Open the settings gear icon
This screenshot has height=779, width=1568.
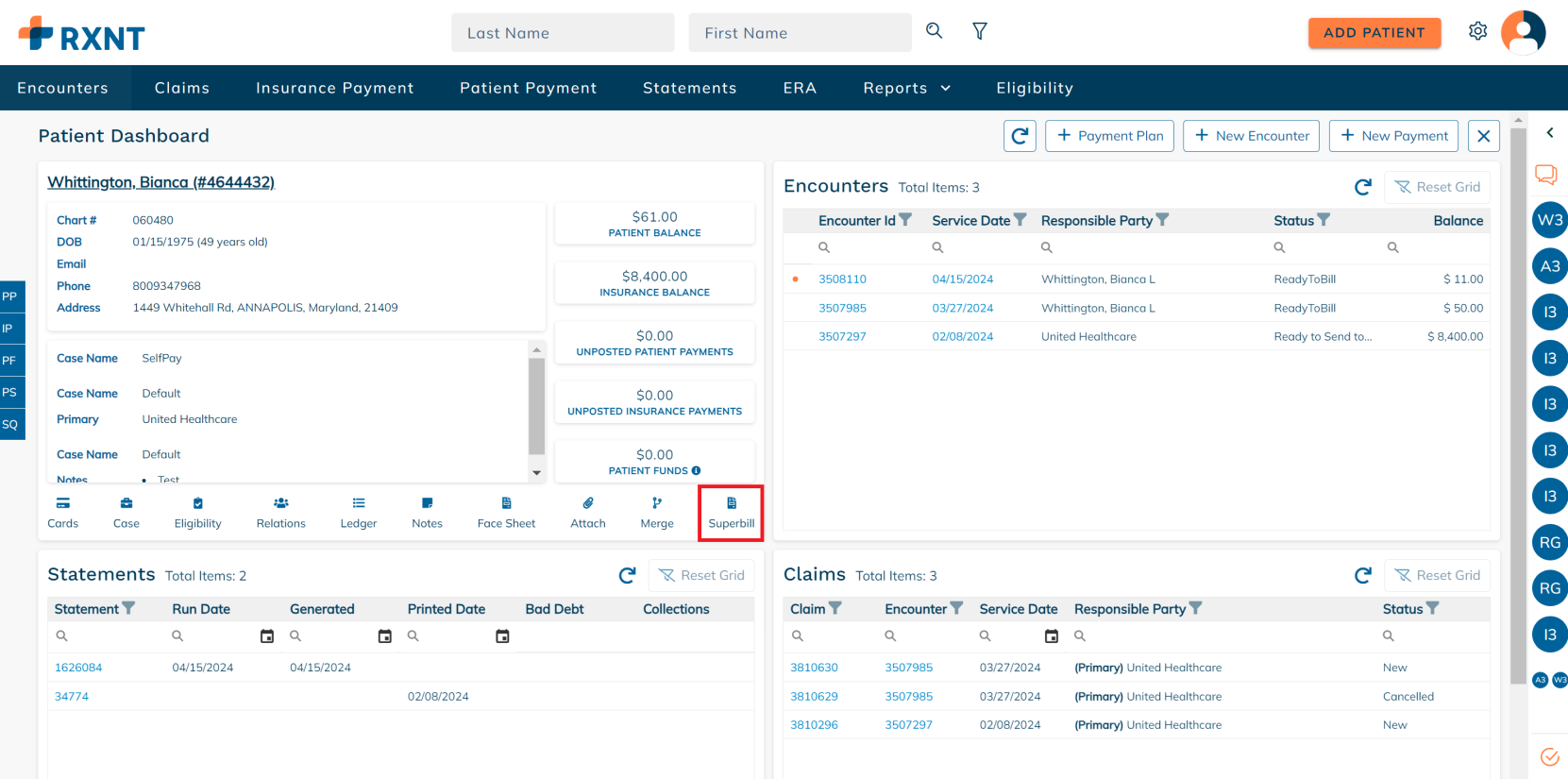1477,31
